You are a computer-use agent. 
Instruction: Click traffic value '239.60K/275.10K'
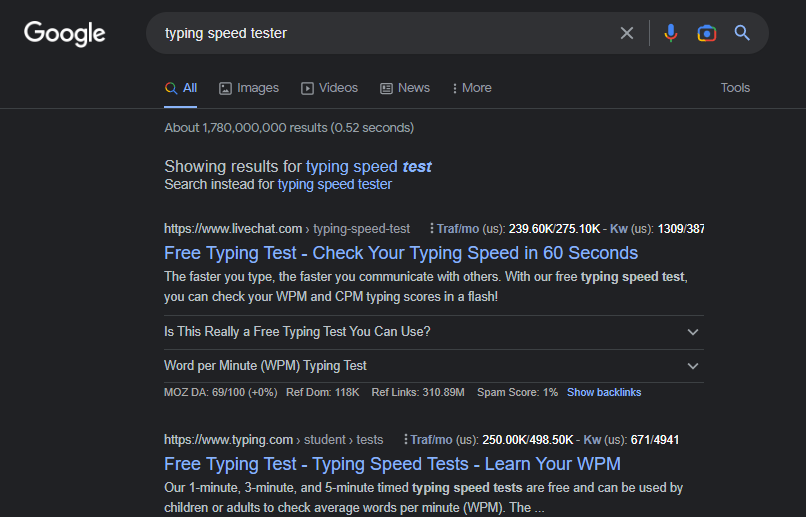(x=554, y=229)
